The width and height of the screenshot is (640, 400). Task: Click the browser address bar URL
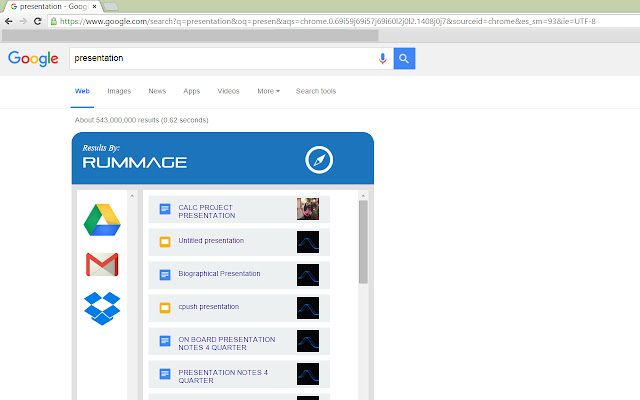pos(327,21)
